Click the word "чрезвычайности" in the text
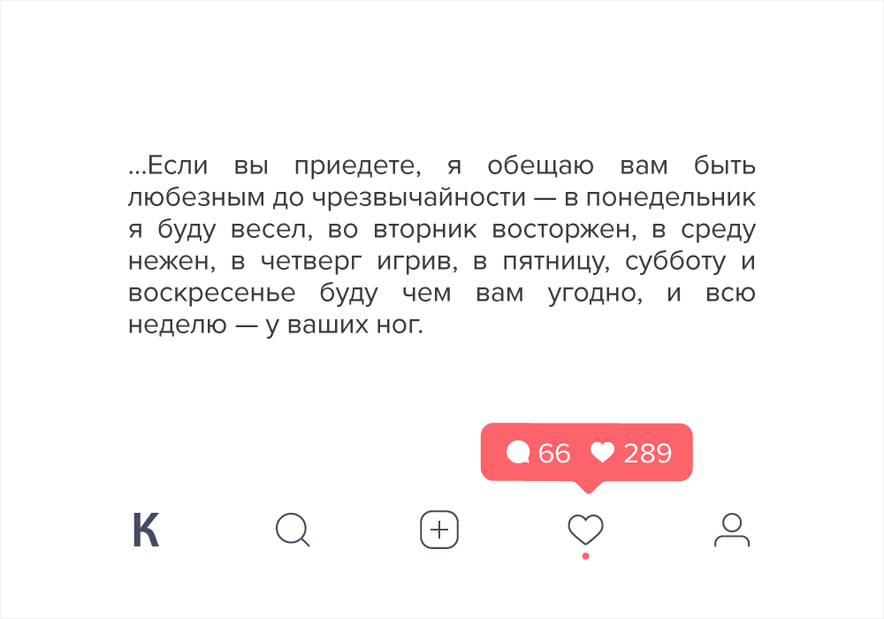 (x=419, y=198)
